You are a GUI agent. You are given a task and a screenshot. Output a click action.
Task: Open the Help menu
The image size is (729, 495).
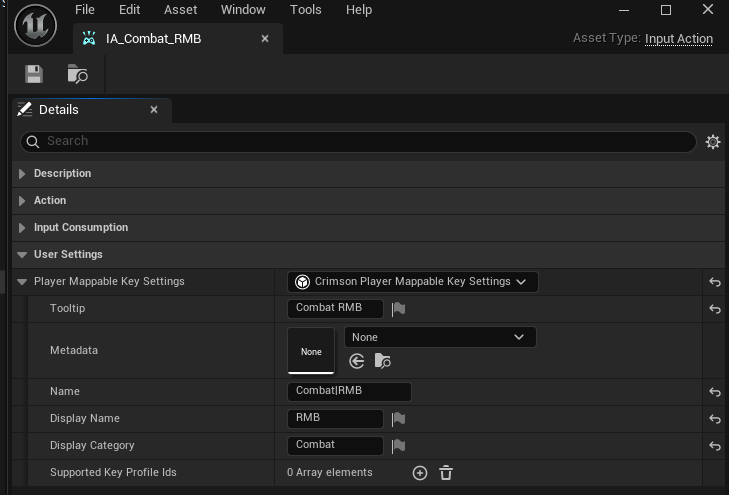point(359,10)
